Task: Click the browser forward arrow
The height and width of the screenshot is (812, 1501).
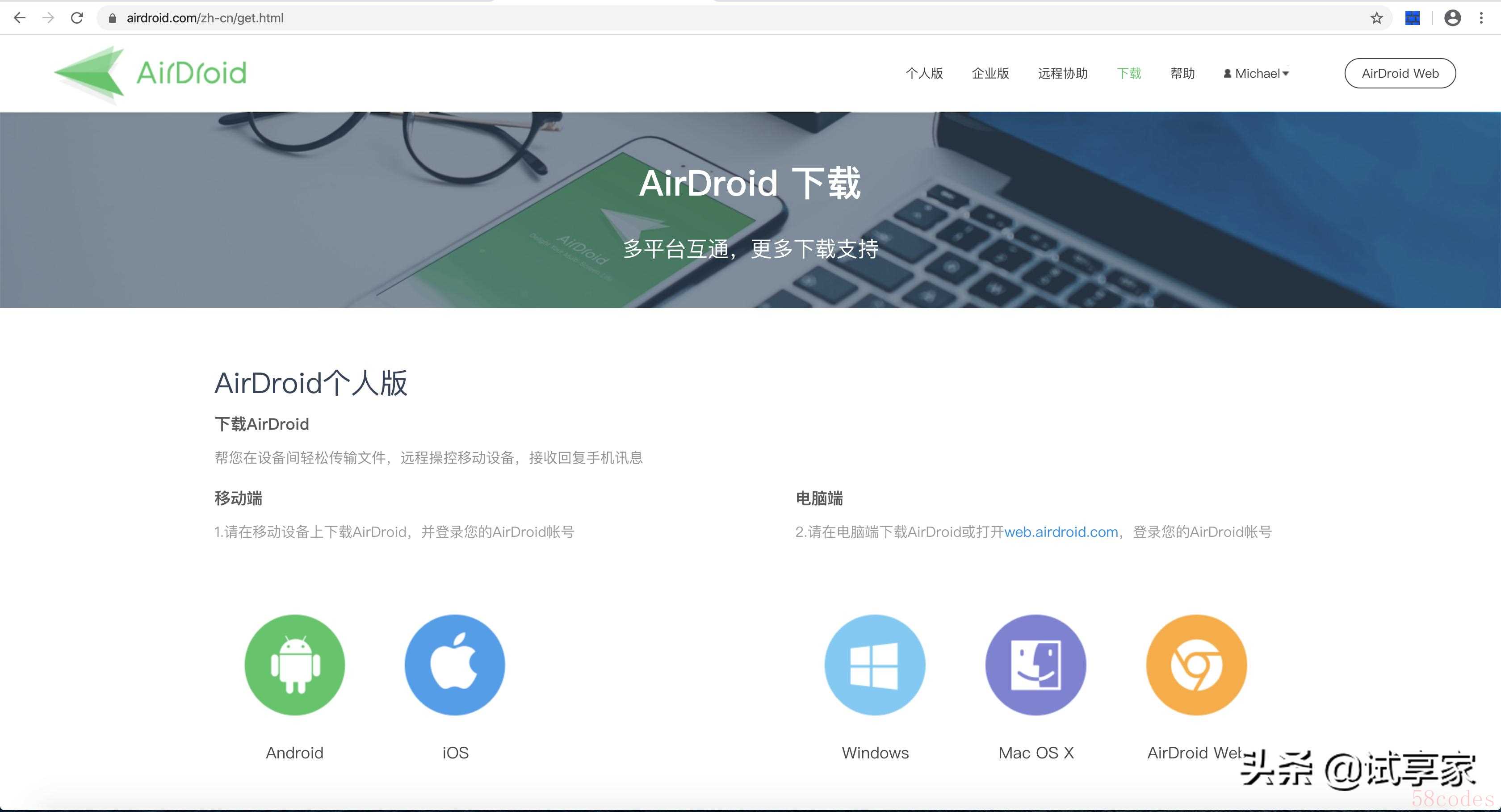Action: [x=48, y=18]
